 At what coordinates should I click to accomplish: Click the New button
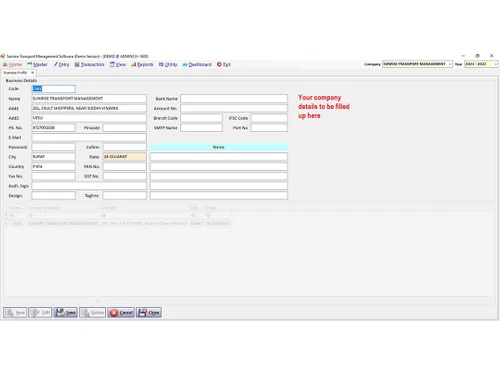15,312
